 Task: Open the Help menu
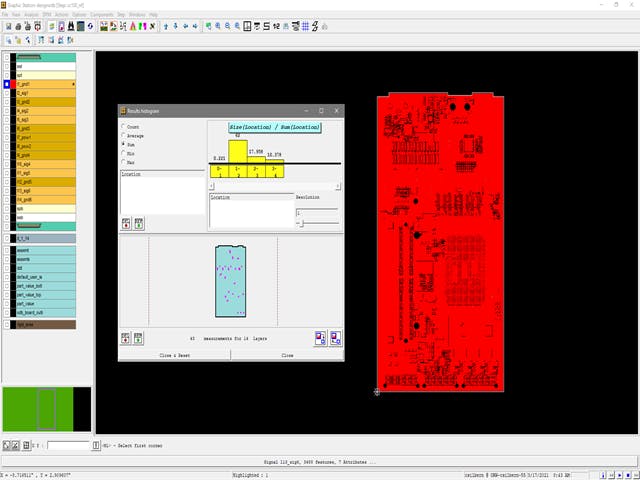click(154, 15)
